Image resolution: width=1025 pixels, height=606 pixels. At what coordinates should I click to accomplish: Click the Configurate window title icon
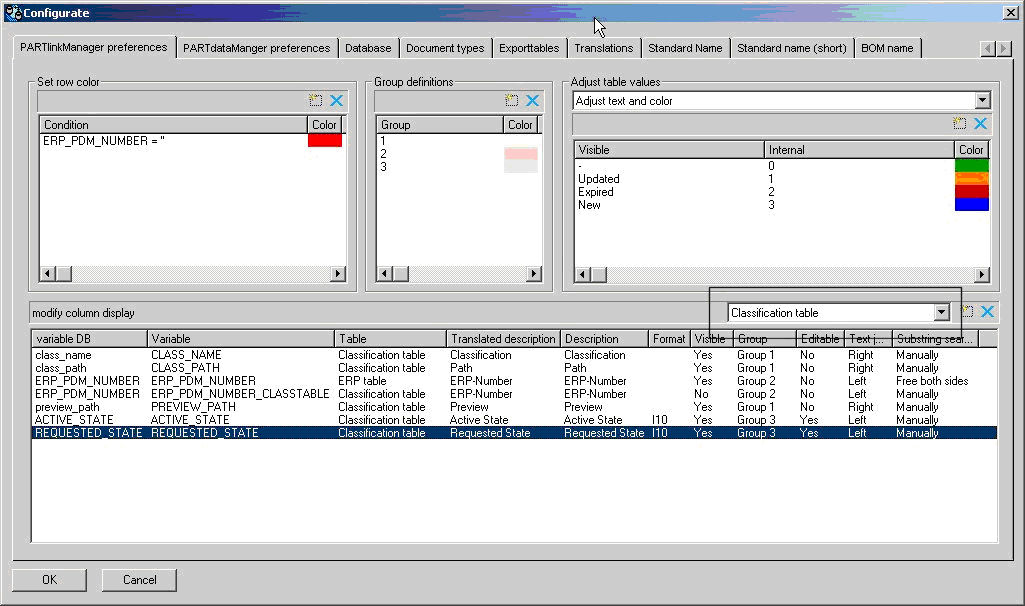pos(13,12)
